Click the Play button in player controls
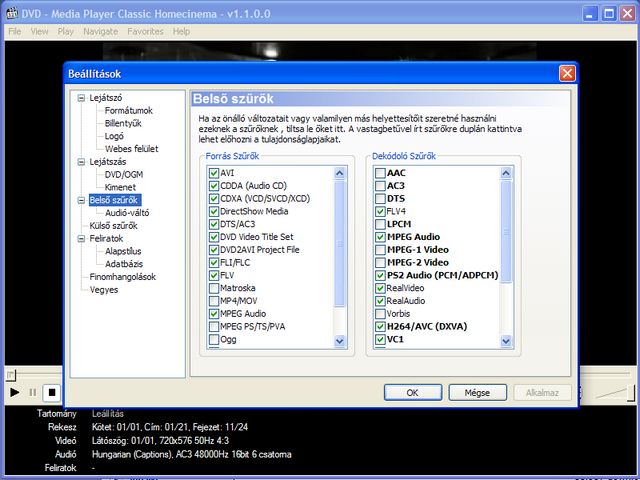Viewport: 640px width, 480px height. [14, 393]
